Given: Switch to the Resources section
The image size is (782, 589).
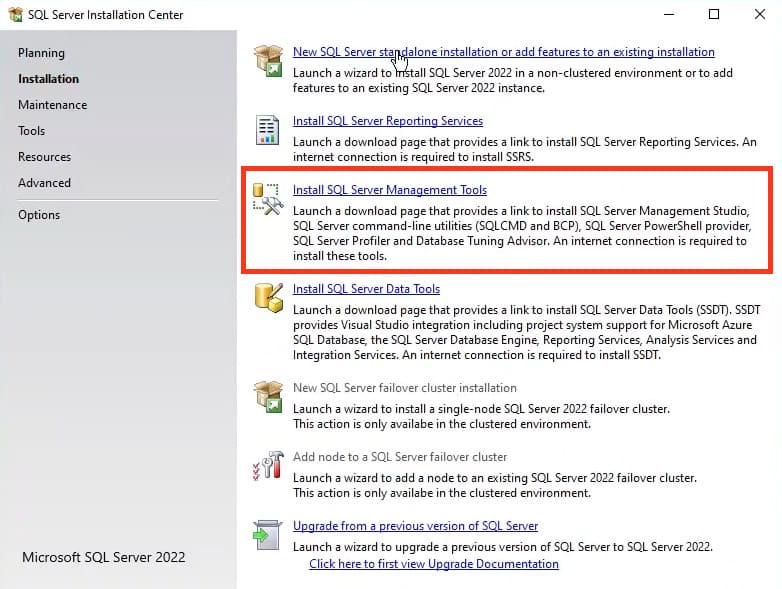Looking at the screenshot, I should (x=44, y=157).
